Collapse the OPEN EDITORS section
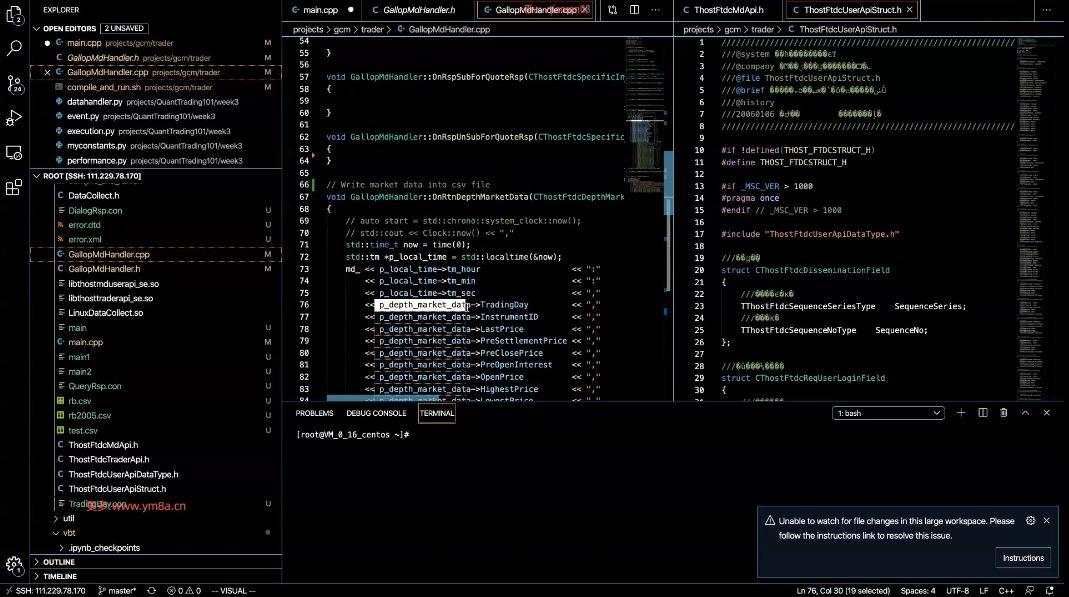 coord(37,29)
